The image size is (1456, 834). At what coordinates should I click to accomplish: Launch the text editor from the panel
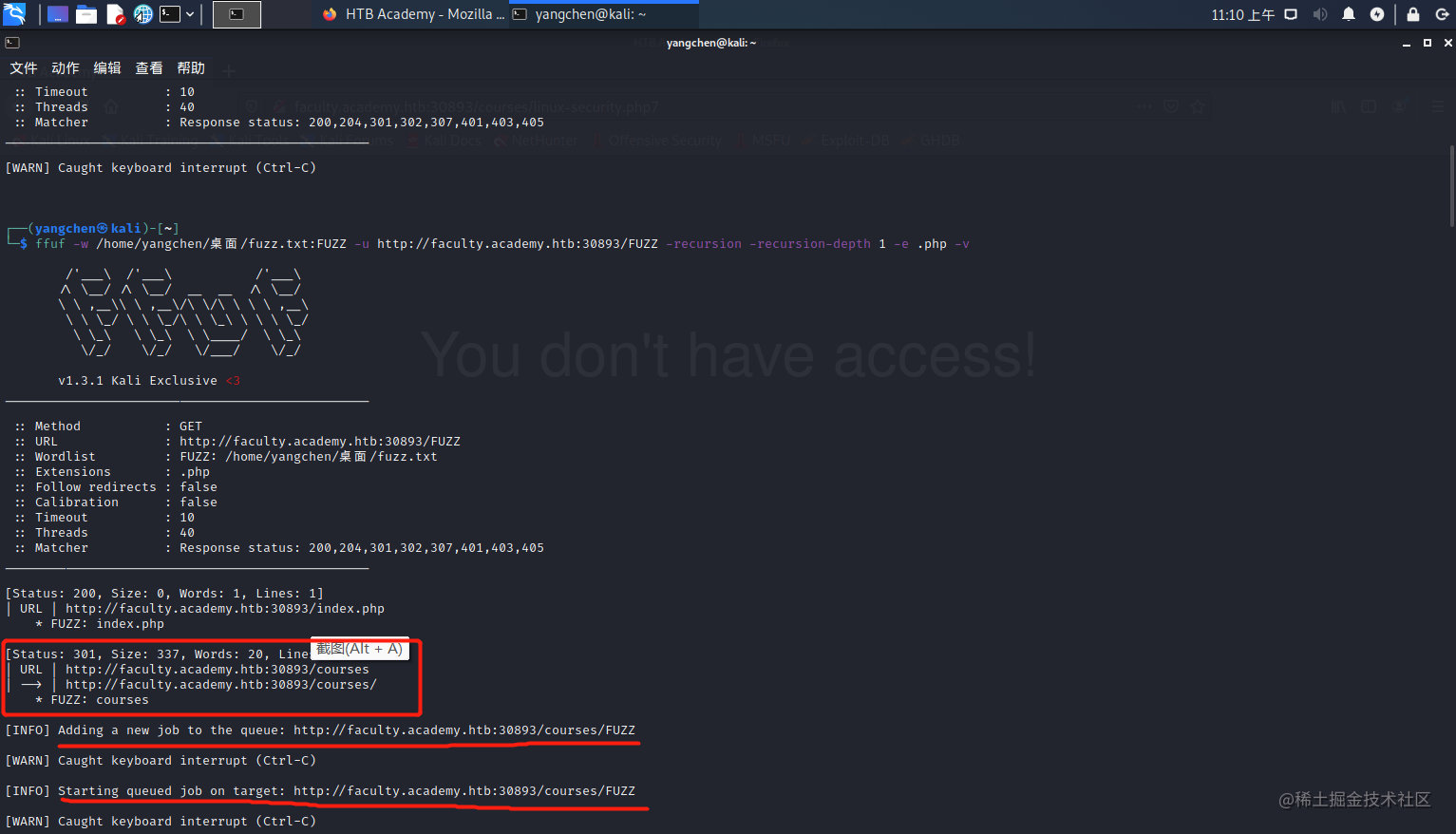pos(115,13)
